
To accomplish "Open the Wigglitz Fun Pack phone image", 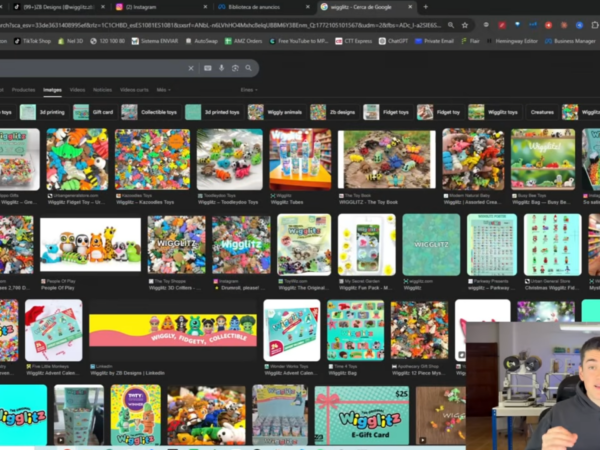I will (x=367, y=245).
